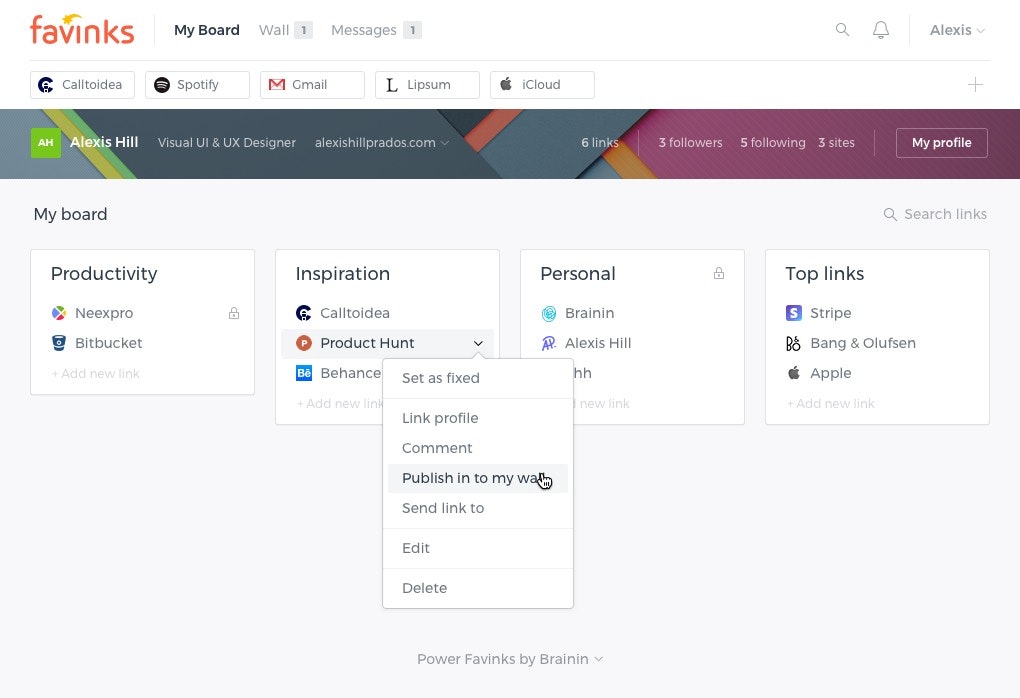This screenshot has height=698, width=1020.
Task: Click the Messages count badge
Action: tap(412, 30)
